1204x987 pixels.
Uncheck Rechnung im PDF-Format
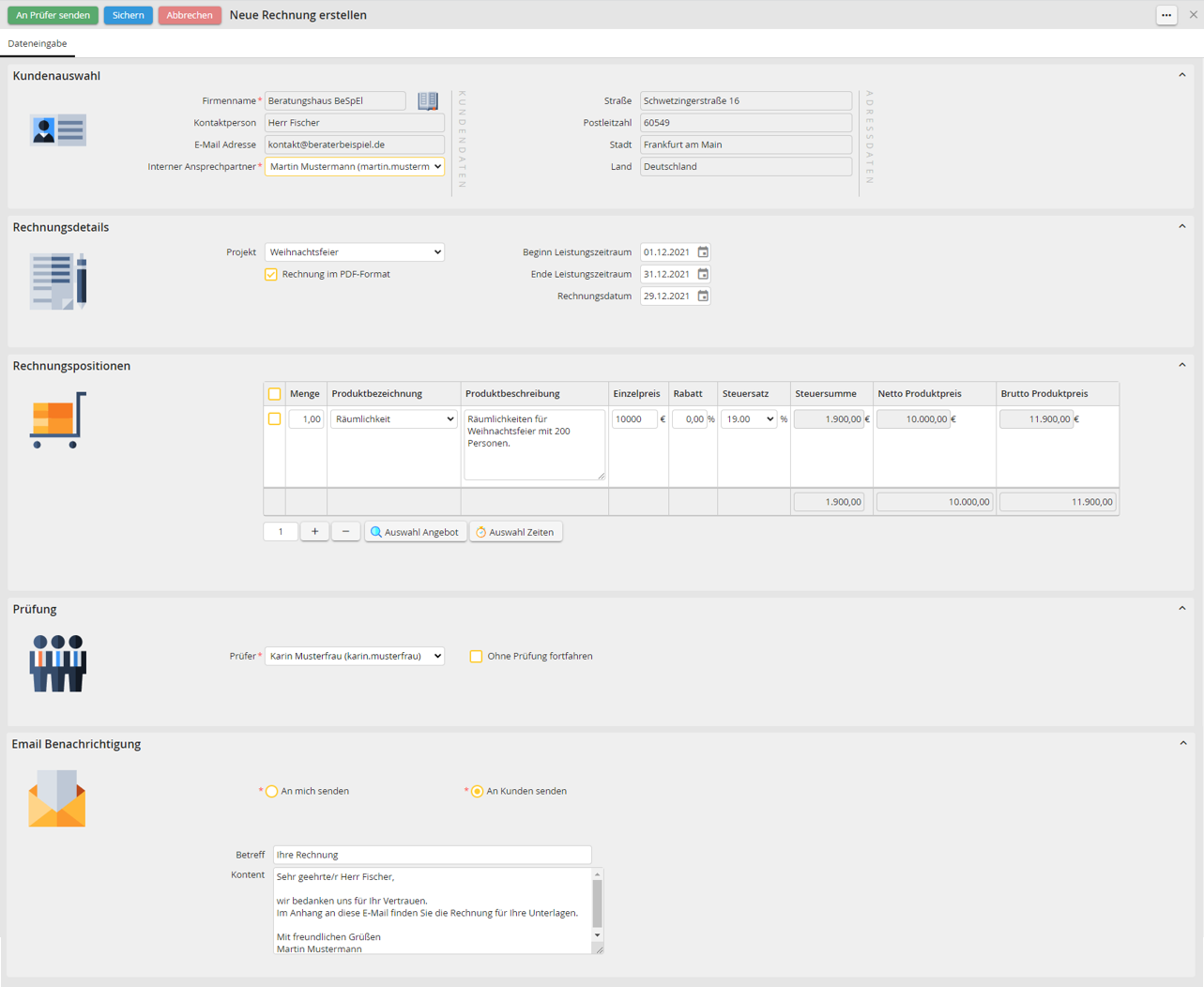pyautogui.click(x=271, y=275)
